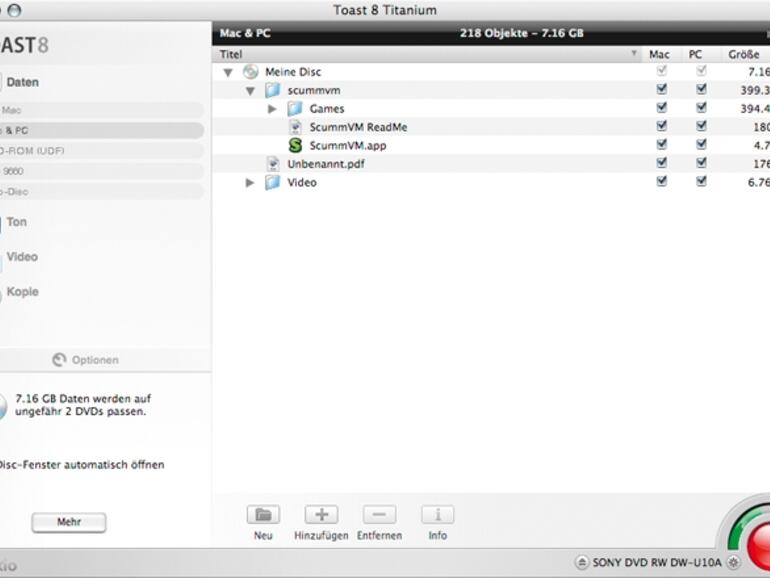Image resolution: width=770 pixels, height=578 pixels.
Task: Toggle Mac checkbox for Meine Disc
Action: [x=661, y=71]
